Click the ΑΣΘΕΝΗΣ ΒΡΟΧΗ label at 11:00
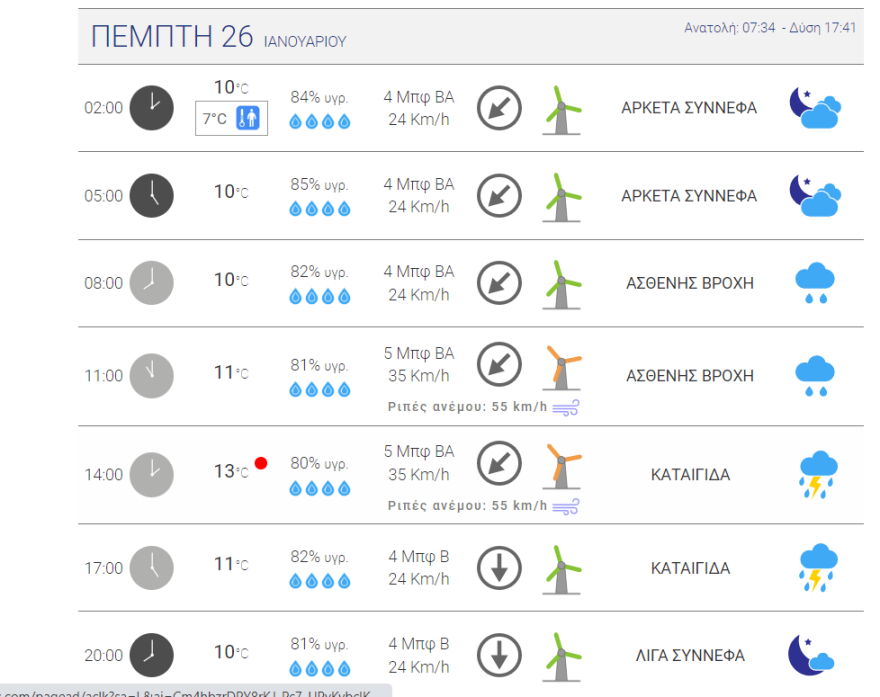 pos(690,376)
